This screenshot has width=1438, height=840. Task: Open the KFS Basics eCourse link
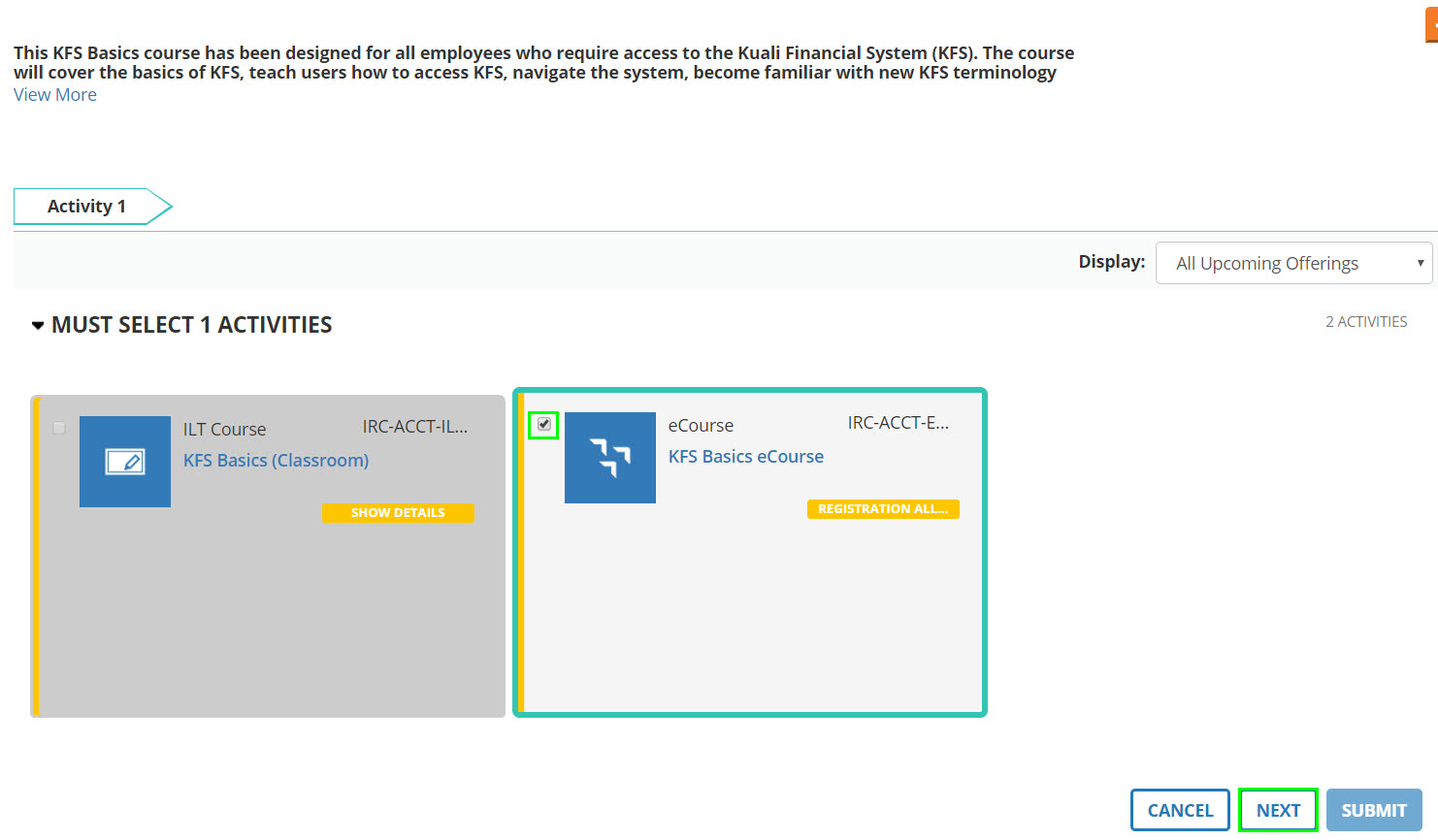tap(745, 457)
